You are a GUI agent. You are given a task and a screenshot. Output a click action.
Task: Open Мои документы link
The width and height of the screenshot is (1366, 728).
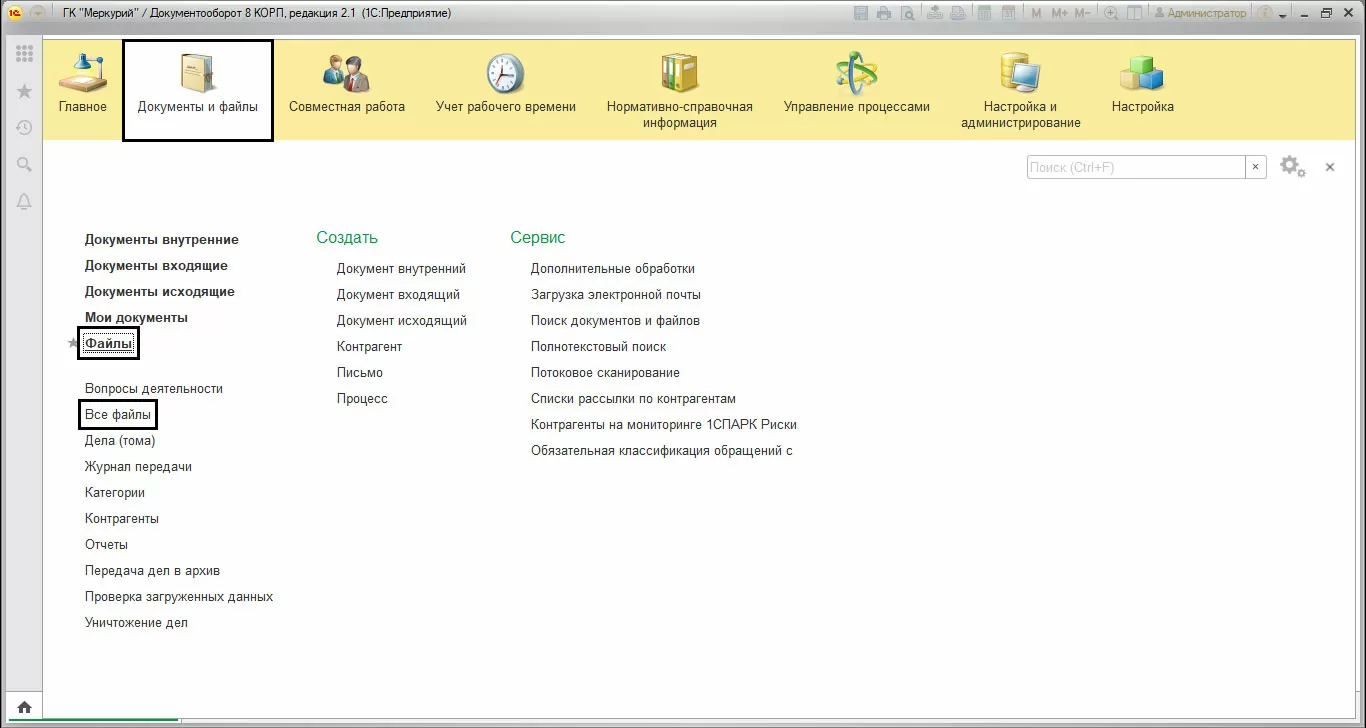136,318
